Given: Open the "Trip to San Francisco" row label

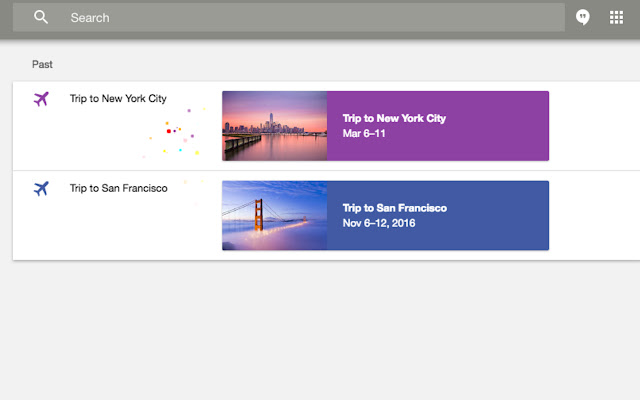Looking at the screenshot, I should 118,188.
